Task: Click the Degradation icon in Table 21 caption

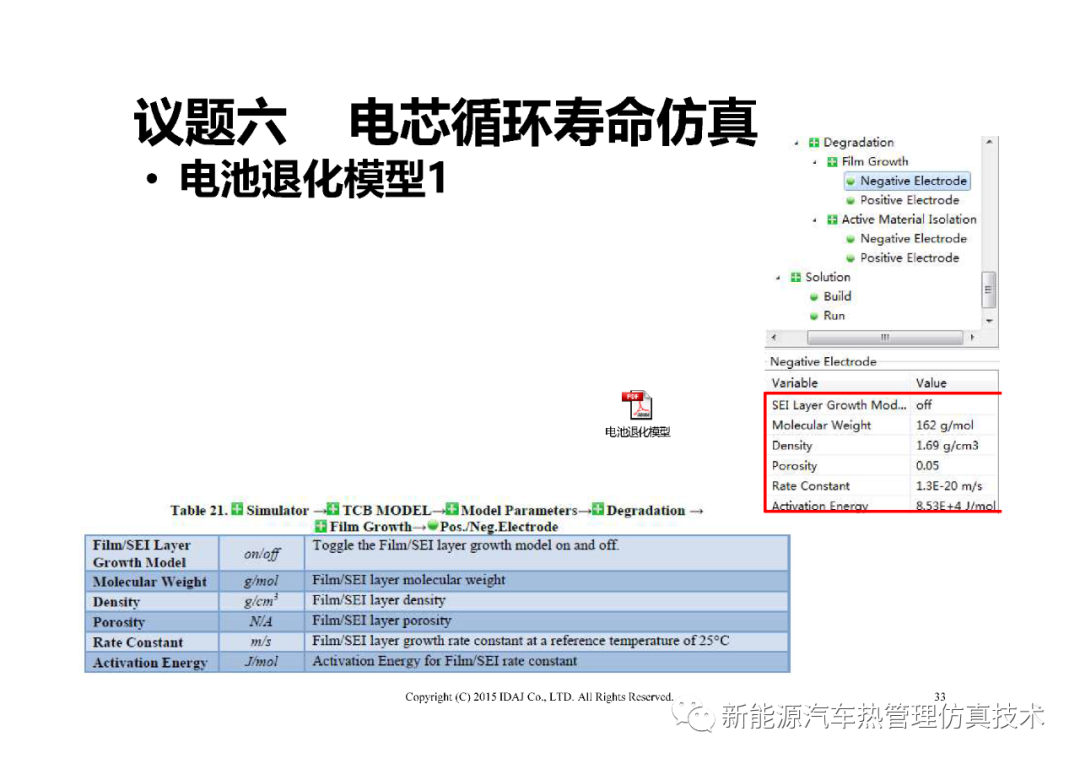Action: (x=598, y=509)
